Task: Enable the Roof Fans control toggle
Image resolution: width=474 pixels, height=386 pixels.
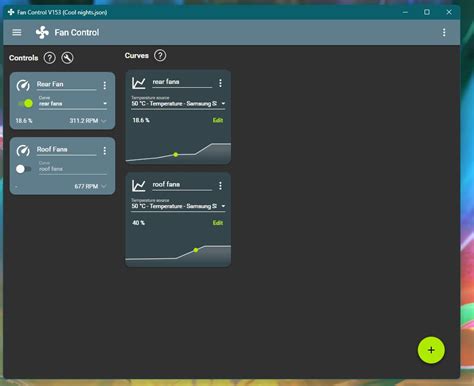Action: (23, 169)
